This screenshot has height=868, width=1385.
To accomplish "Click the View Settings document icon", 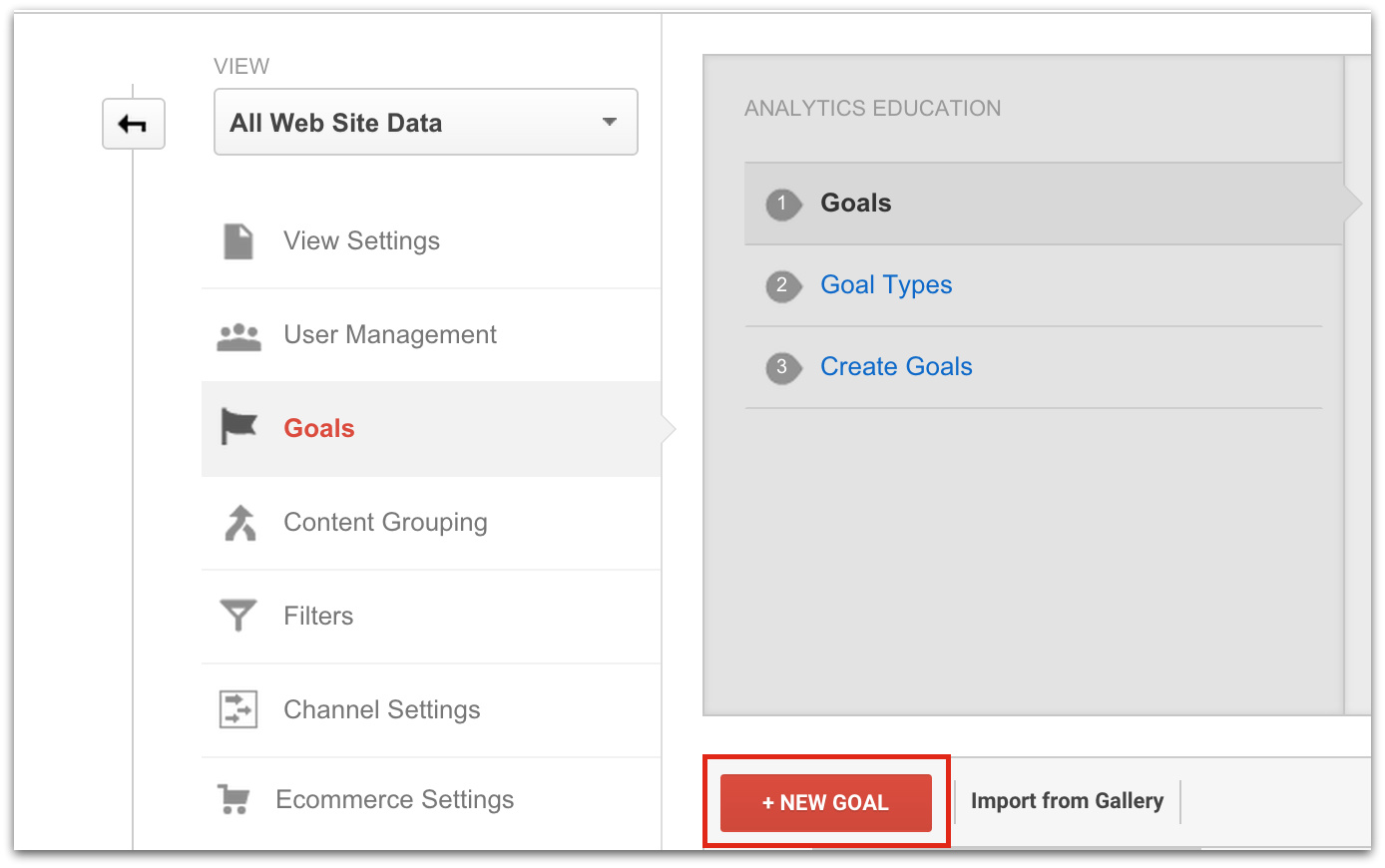I will coord(238,241).
